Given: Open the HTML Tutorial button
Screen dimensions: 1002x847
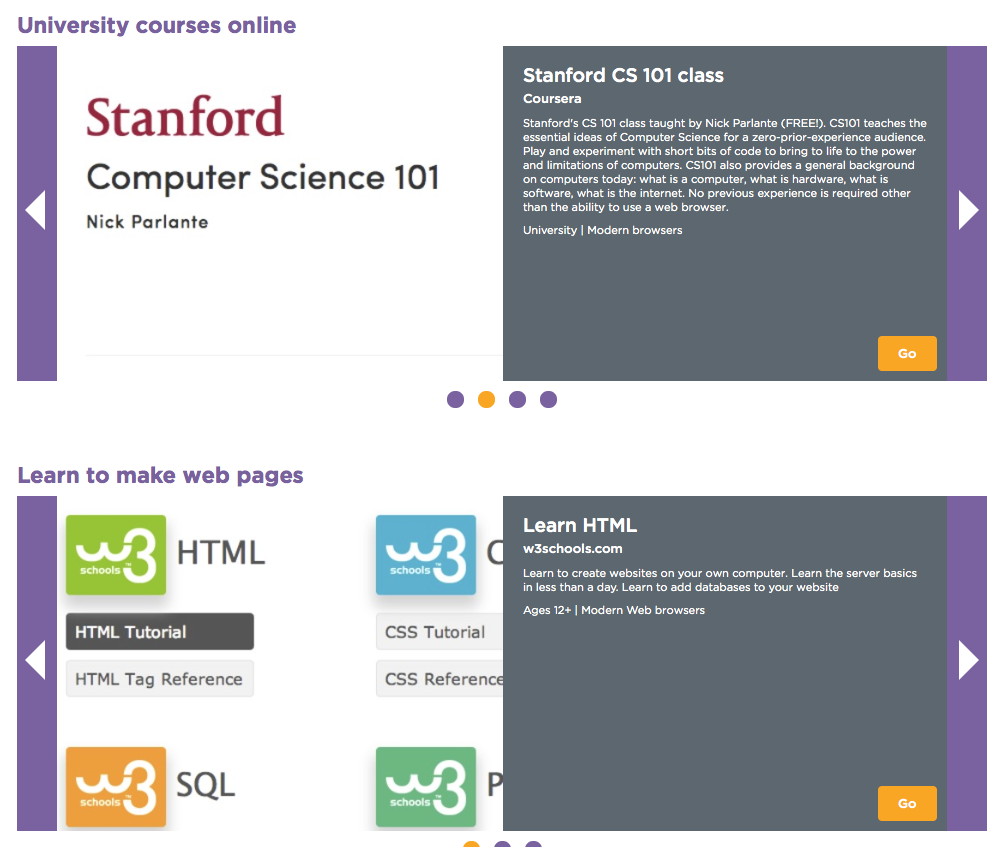Looking at the screenshot, I should point(160,632).
